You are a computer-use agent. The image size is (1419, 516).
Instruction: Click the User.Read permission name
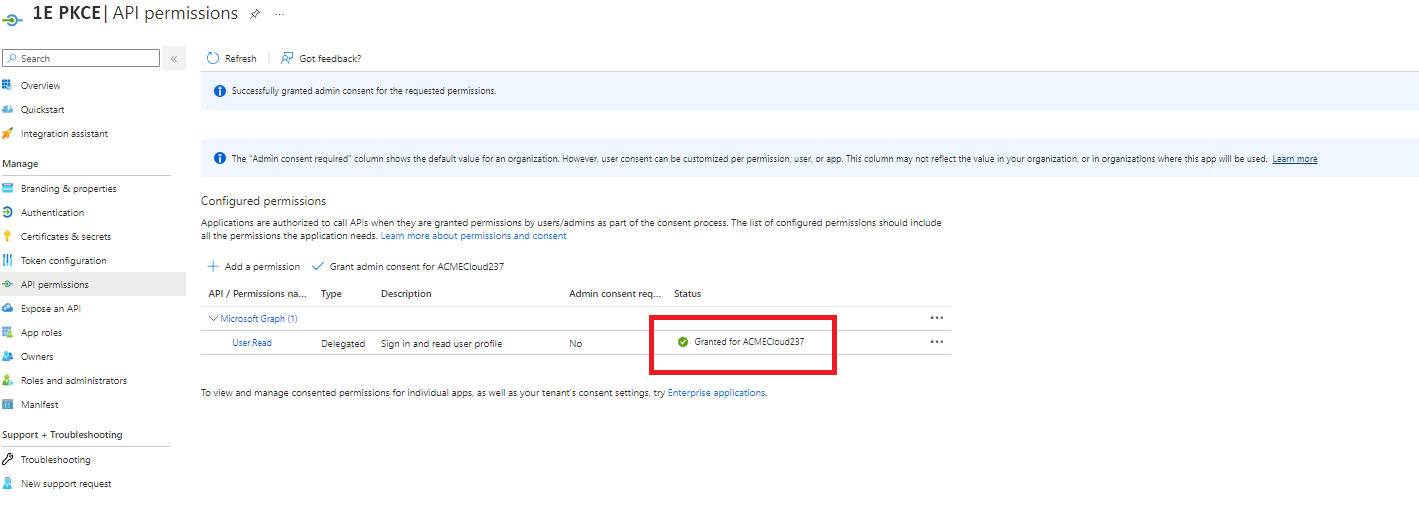tap(252, 343)
